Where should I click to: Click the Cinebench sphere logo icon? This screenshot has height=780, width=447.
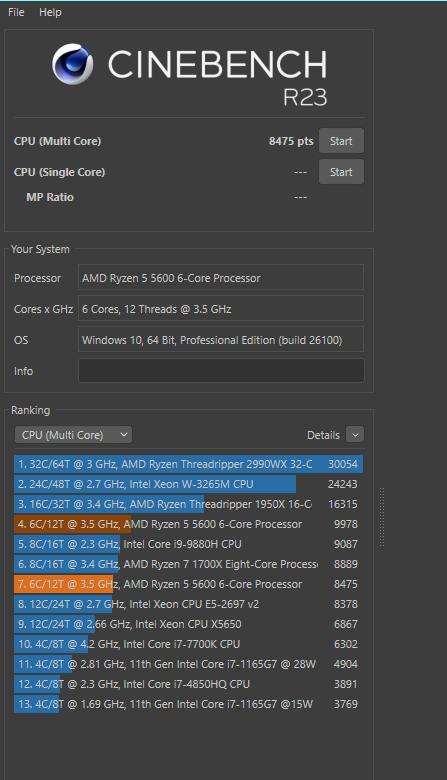73,64
